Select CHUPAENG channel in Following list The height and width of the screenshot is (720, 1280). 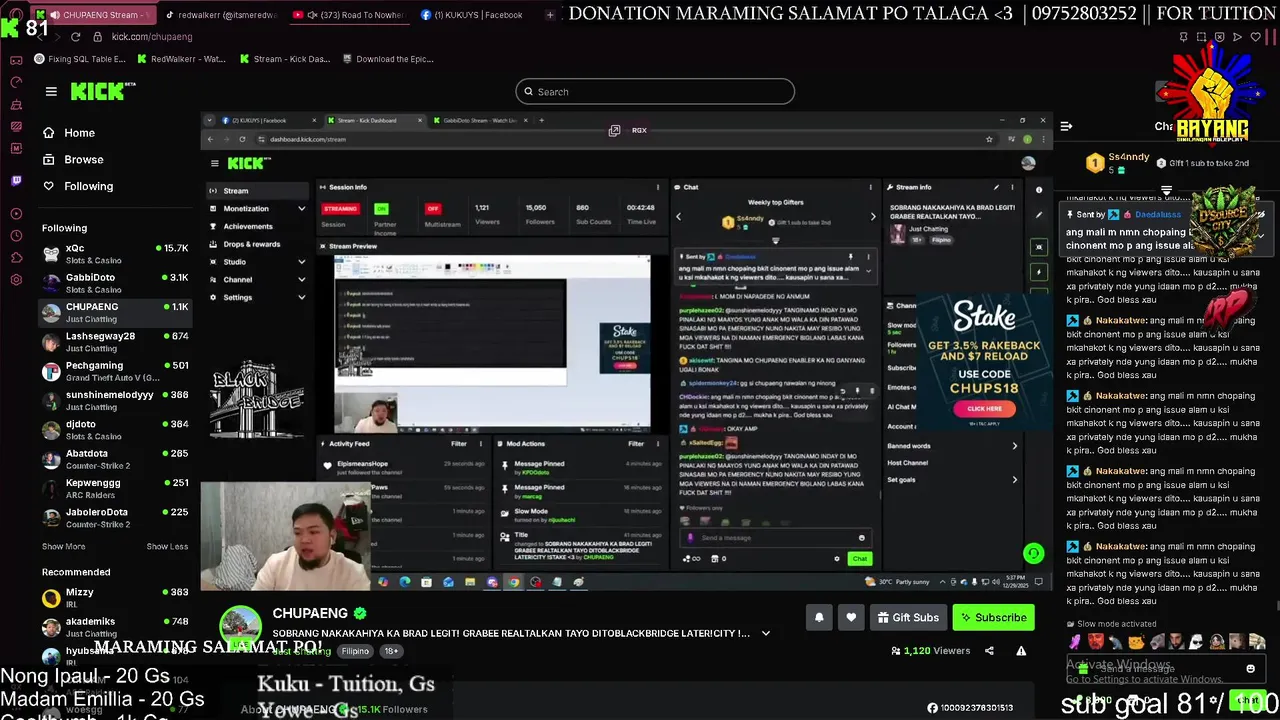(x=114, y=312)
